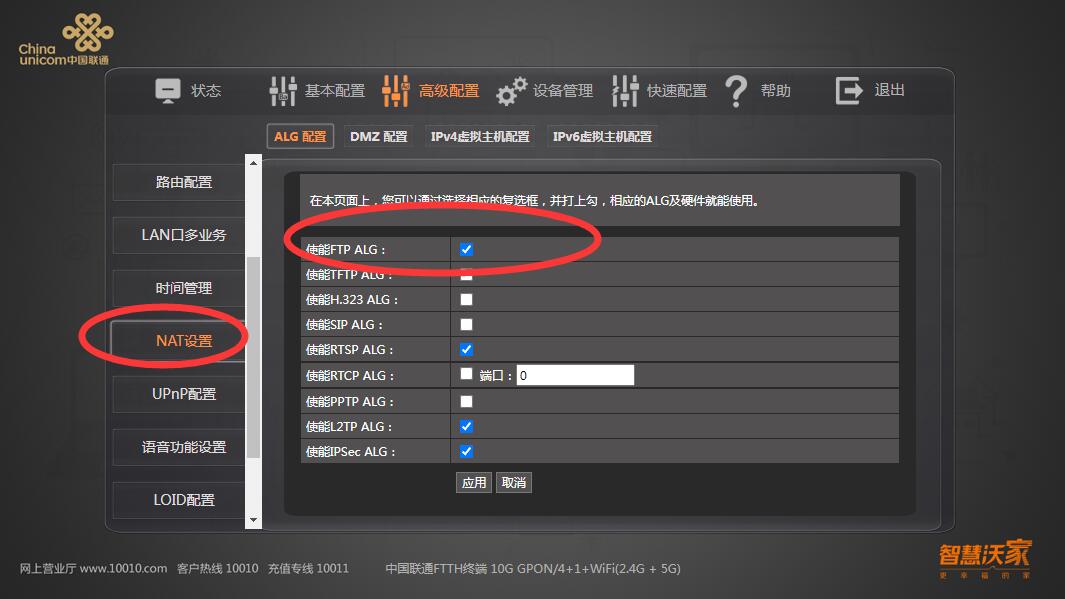Image resolution: width=1065 pixels, height=599 pixels.
Task: Click the question mark 帮助 icon
Action: pos(737,91)
